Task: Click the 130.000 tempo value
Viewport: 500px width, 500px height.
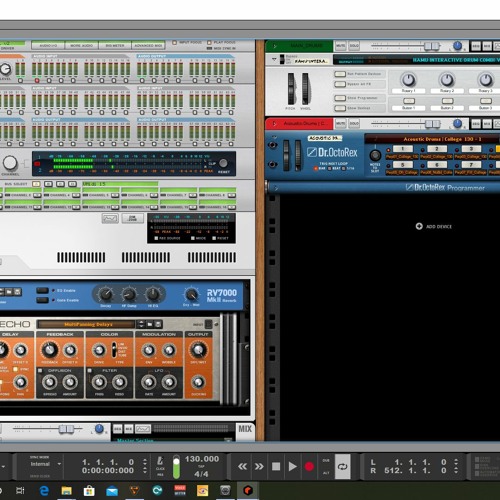Action: pyautogui.click(x=202, y=459)
